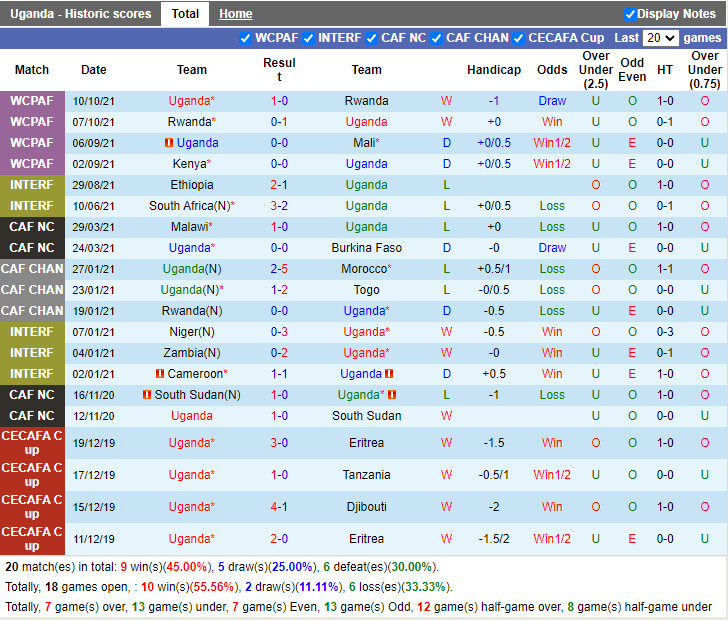The width and height of the screenshot is (728, 620).
Task: Select the Total tab
Action: point(185,14)
